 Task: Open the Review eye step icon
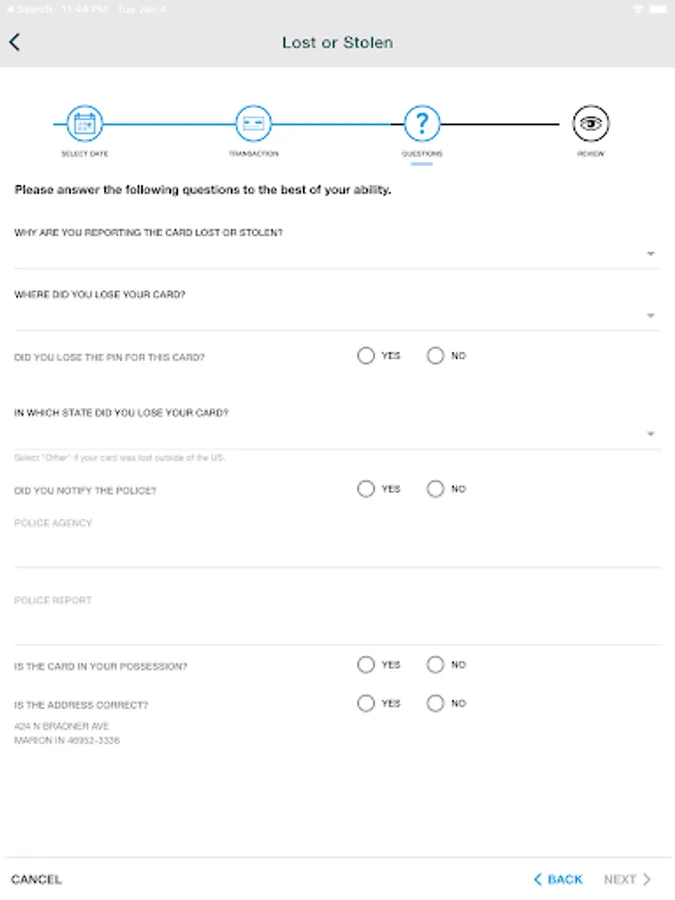coord(590,124)
